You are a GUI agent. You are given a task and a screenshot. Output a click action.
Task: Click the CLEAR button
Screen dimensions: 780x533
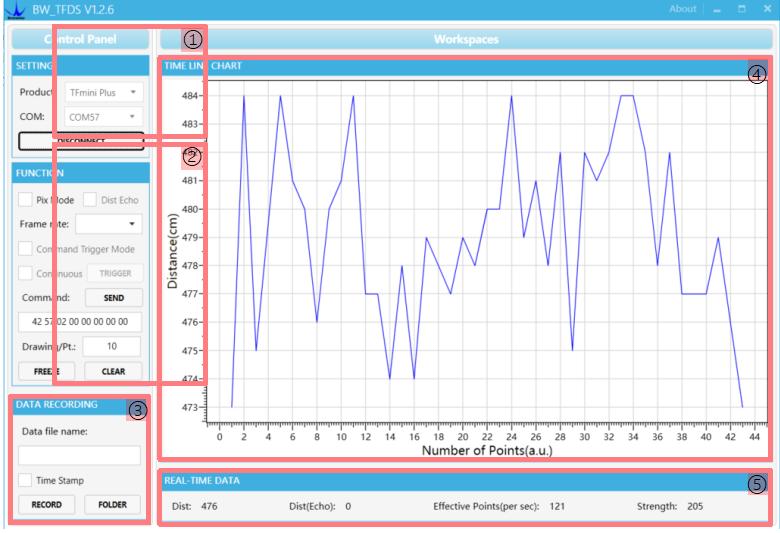coord(113,371)
